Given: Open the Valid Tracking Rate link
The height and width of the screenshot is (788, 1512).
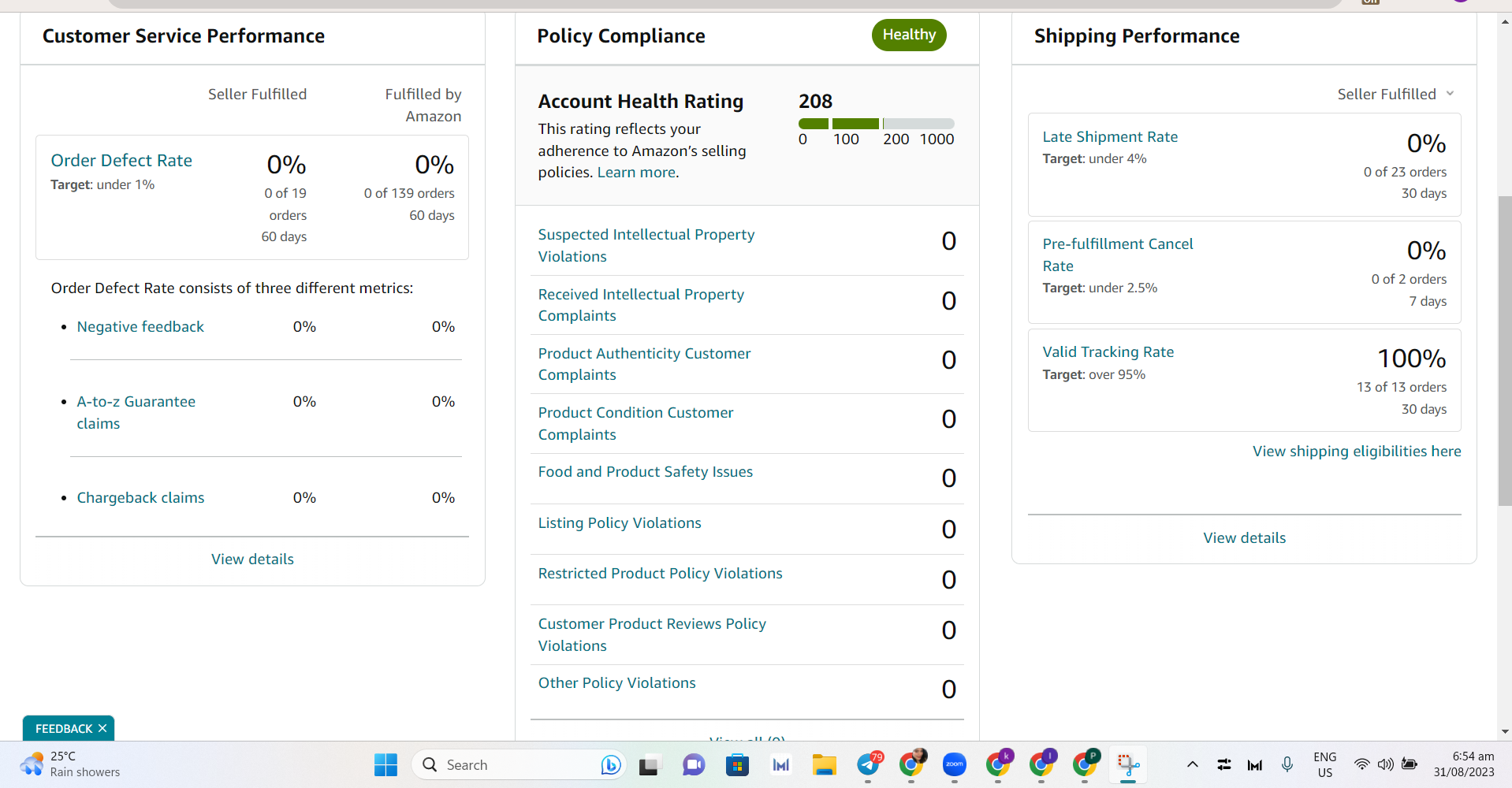Looking at the screenshot, I should pos(1108,351).
